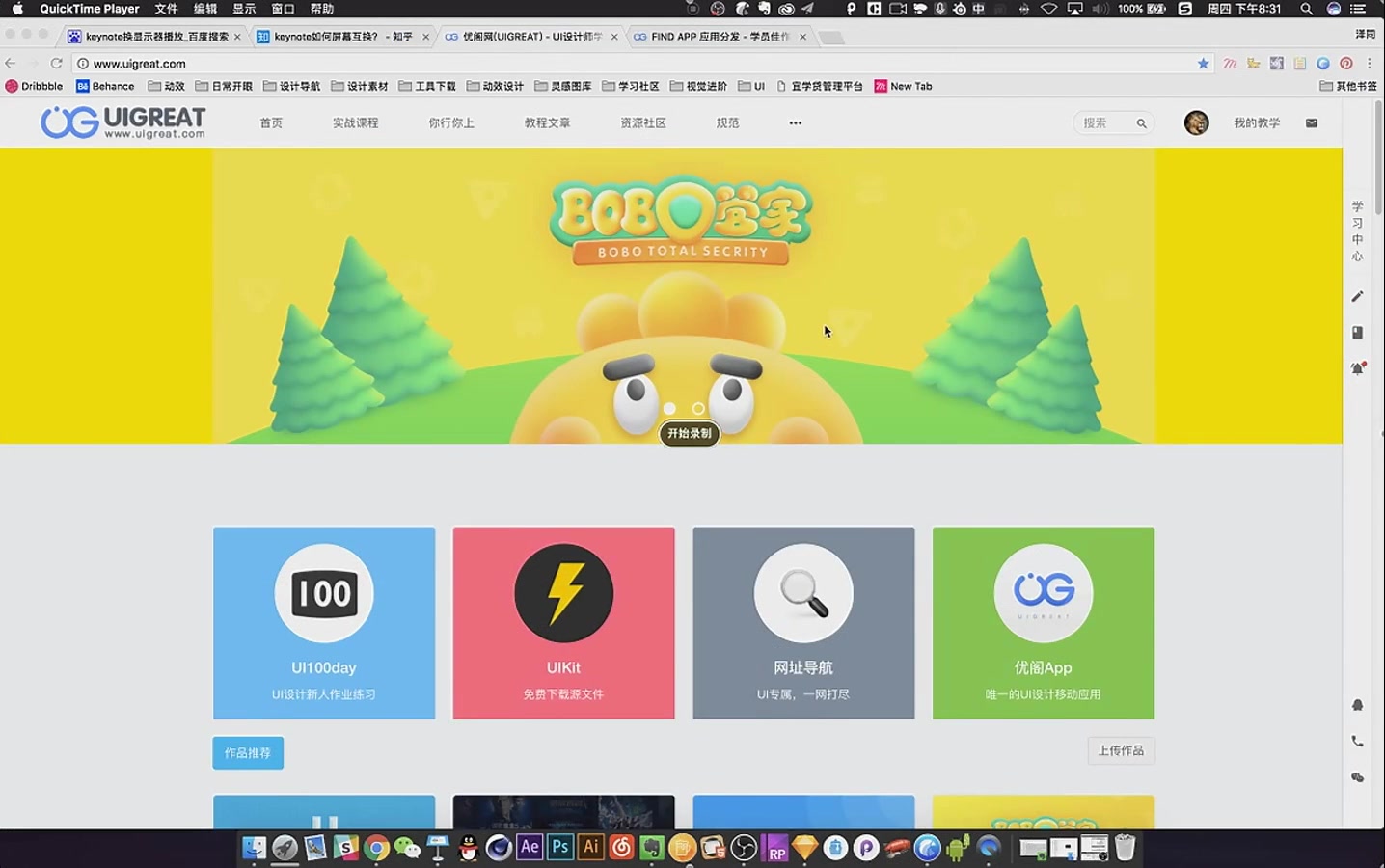Viewport: 1385px width, 868px height.
Task: Click the 开始录制 start recording button
Action: pos(690,434)
